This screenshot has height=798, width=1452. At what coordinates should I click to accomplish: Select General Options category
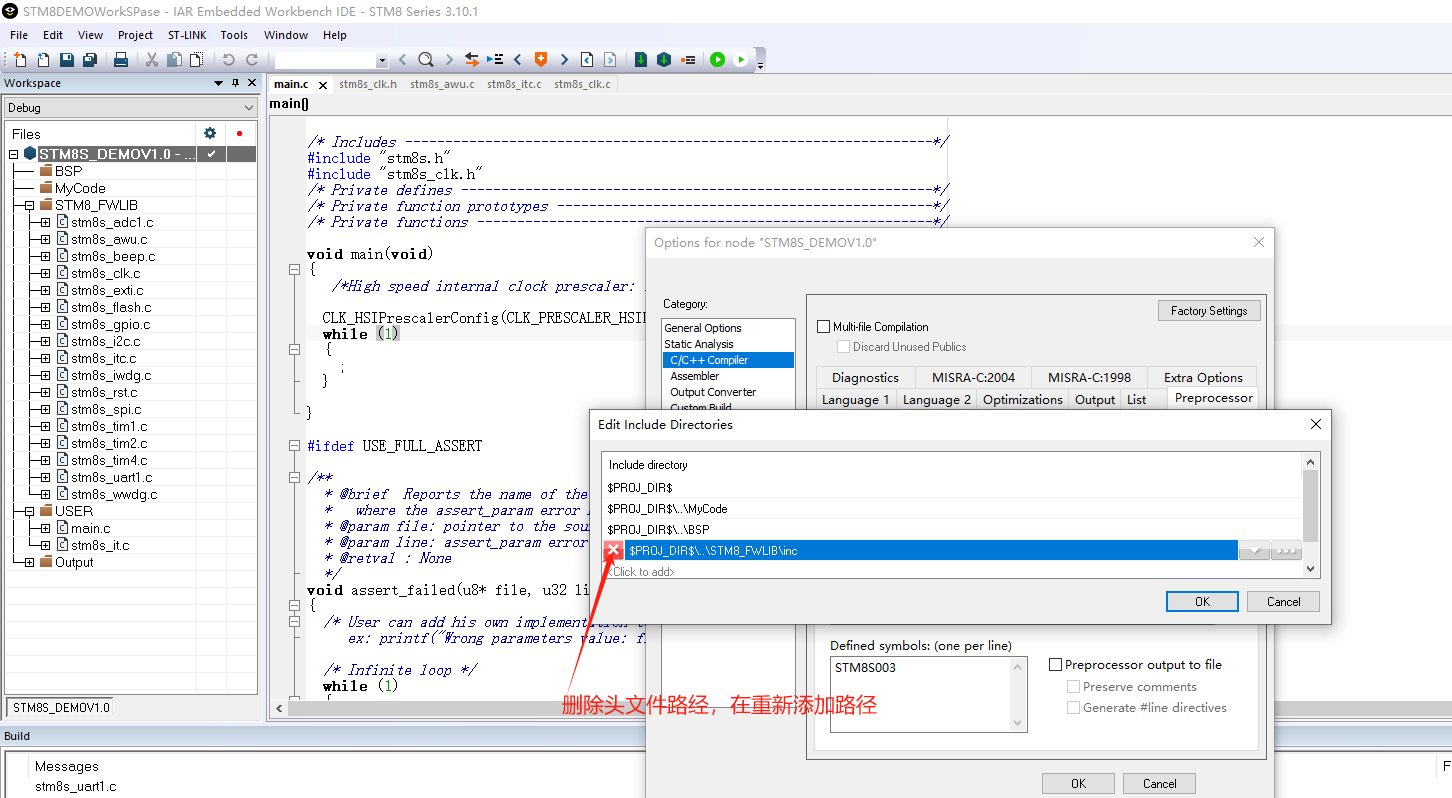(703, 328)
